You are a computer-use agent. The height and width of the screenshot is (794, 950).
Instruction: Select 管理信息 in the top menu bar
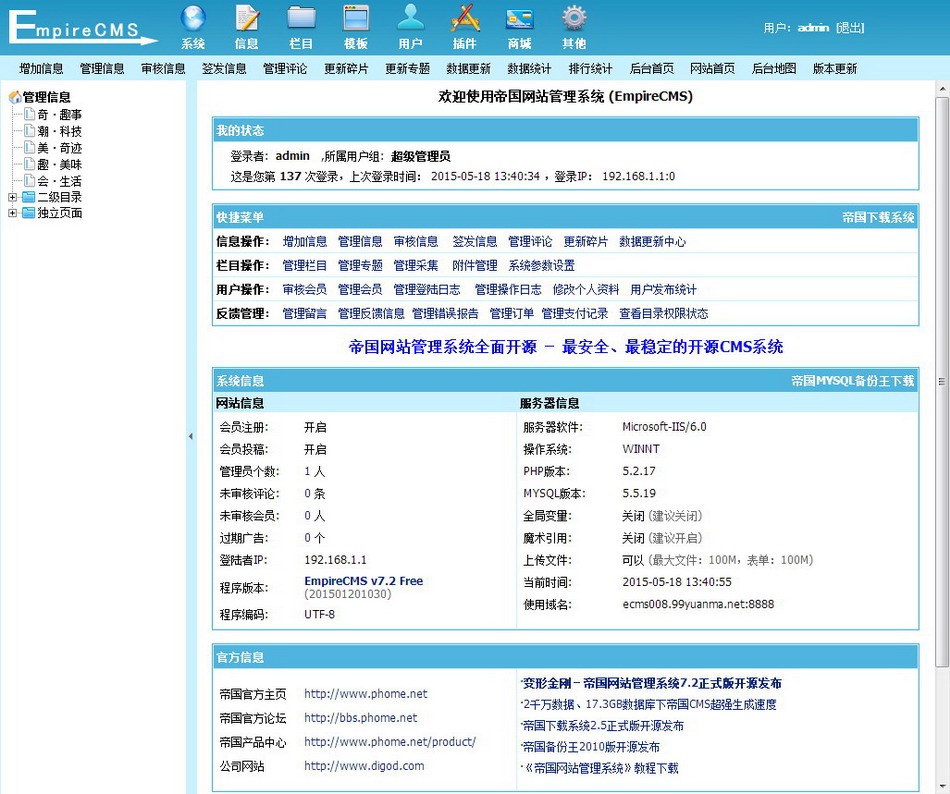pos(102,68)
